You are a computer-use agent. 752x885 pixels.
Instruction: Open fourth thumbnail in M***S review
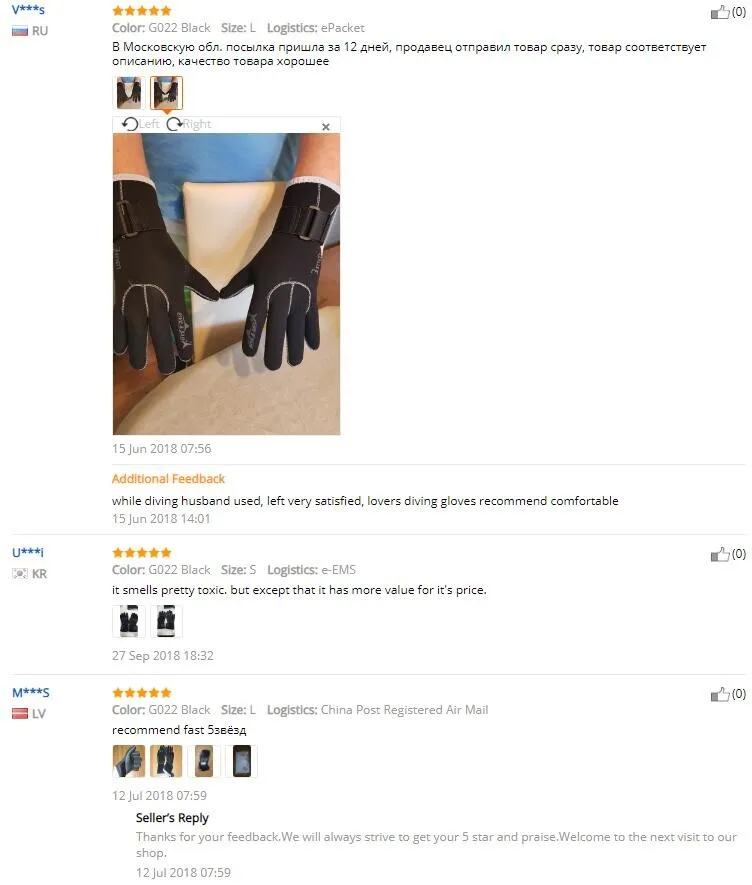tap(242, 761)
